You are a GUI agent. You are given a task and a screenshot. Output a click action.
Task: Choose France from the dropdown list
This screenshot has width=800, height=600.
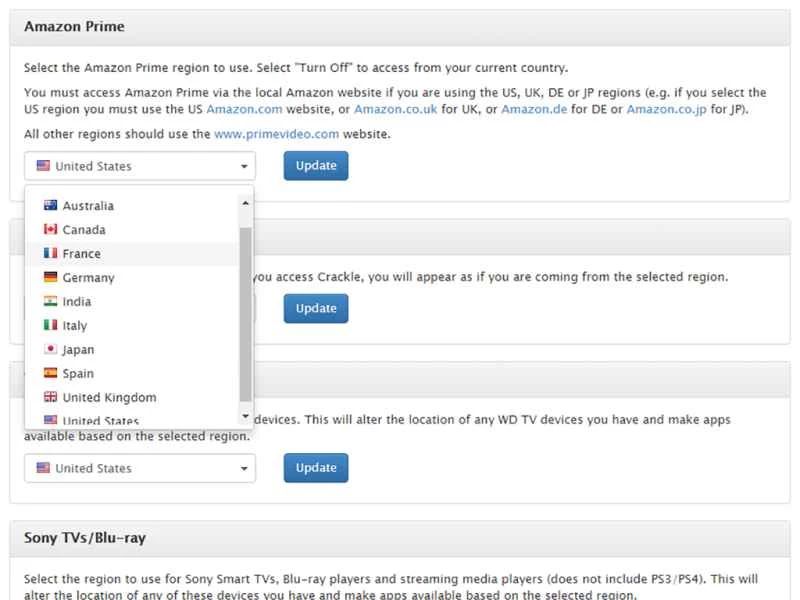81,254
